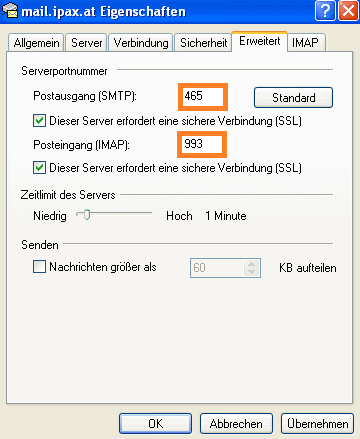Confirm settings with the OK button
This screenshot has height=439, width=360.
click(x=155, y=424)
